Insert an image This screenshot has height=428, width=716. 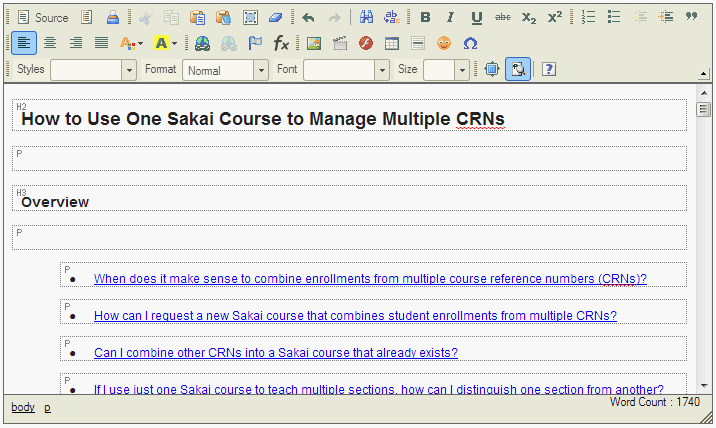[314, 44]
